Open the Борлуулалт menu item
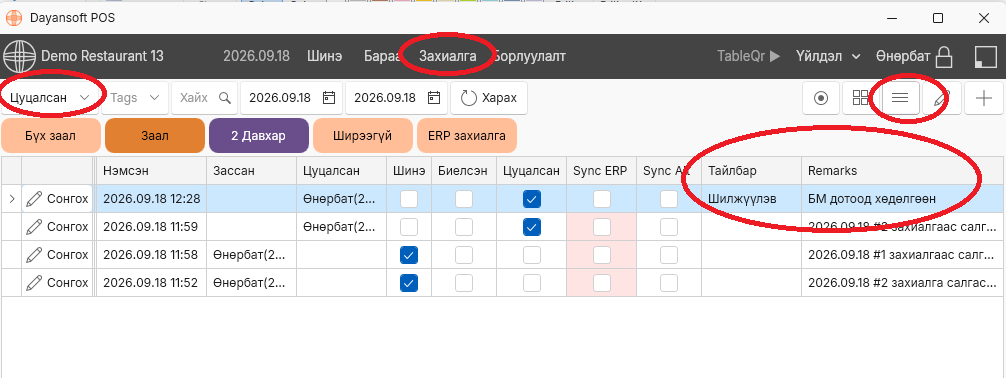Image resolution: width=1006 pixels, height=378 pixels. 530,56
